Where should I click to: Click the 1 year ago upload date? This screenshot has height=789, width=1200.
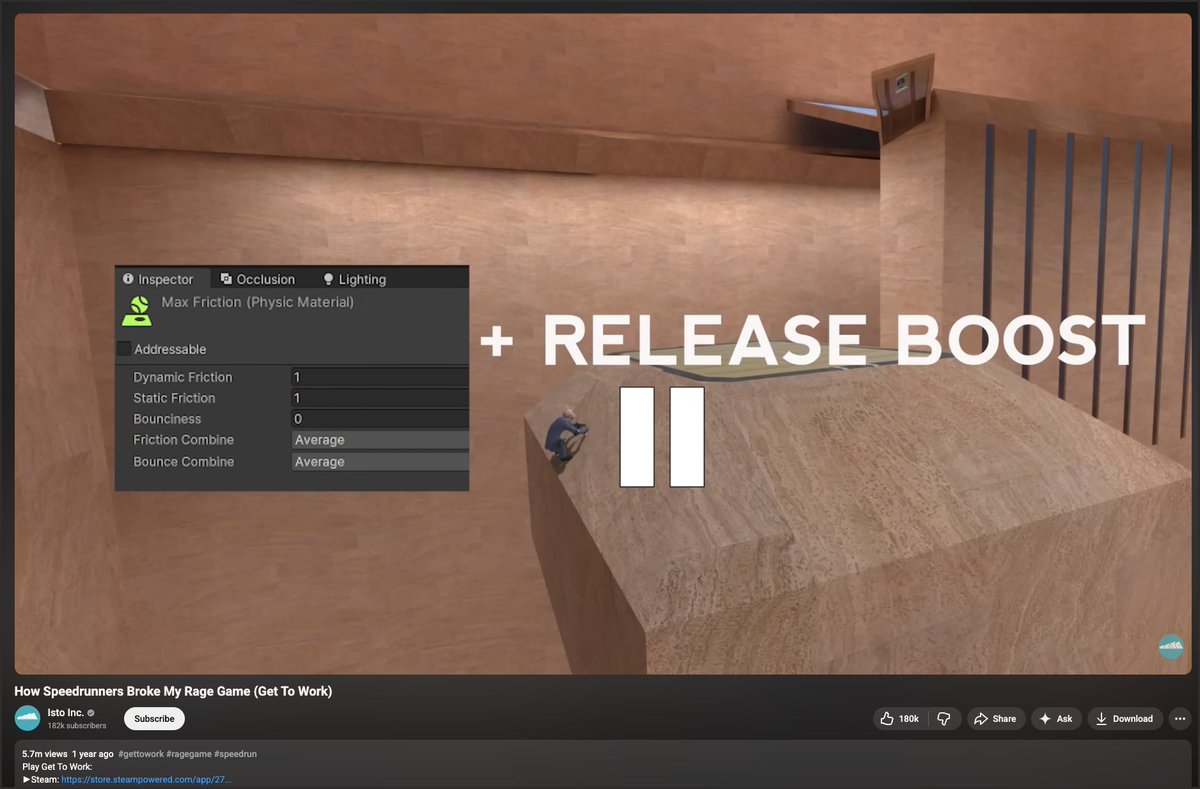tap(93, 754)
